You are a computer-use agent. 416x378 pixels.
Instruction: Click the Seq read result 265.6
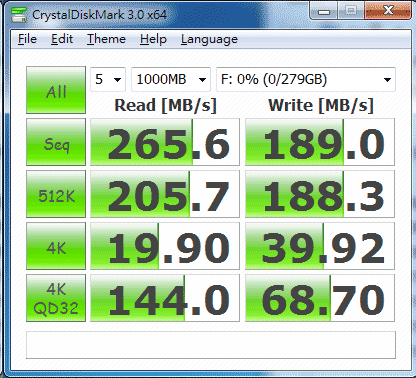coord(165,142)
